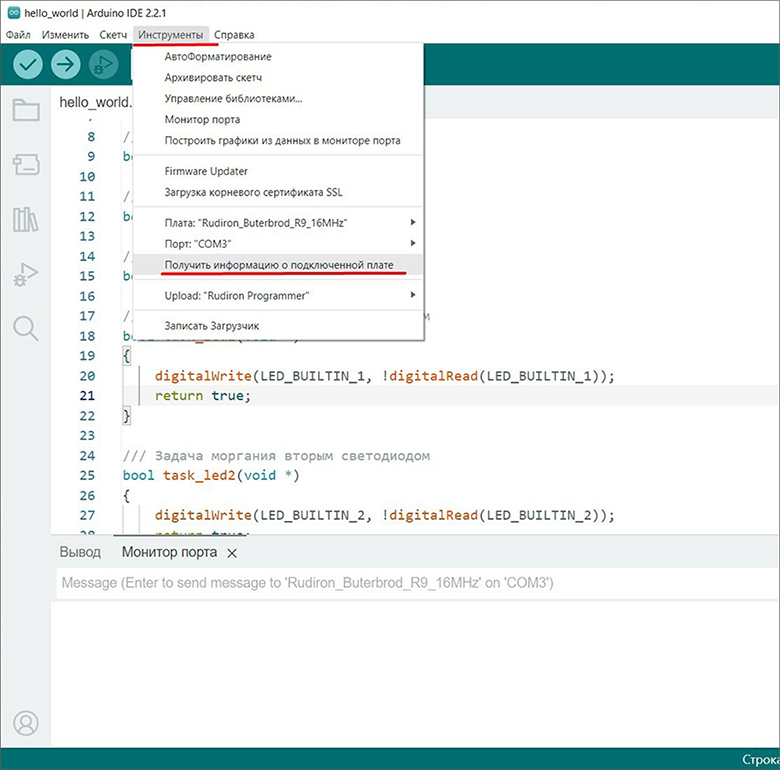
Task: Select Монитор порта in the Tools menu
Action: [278, 119]
